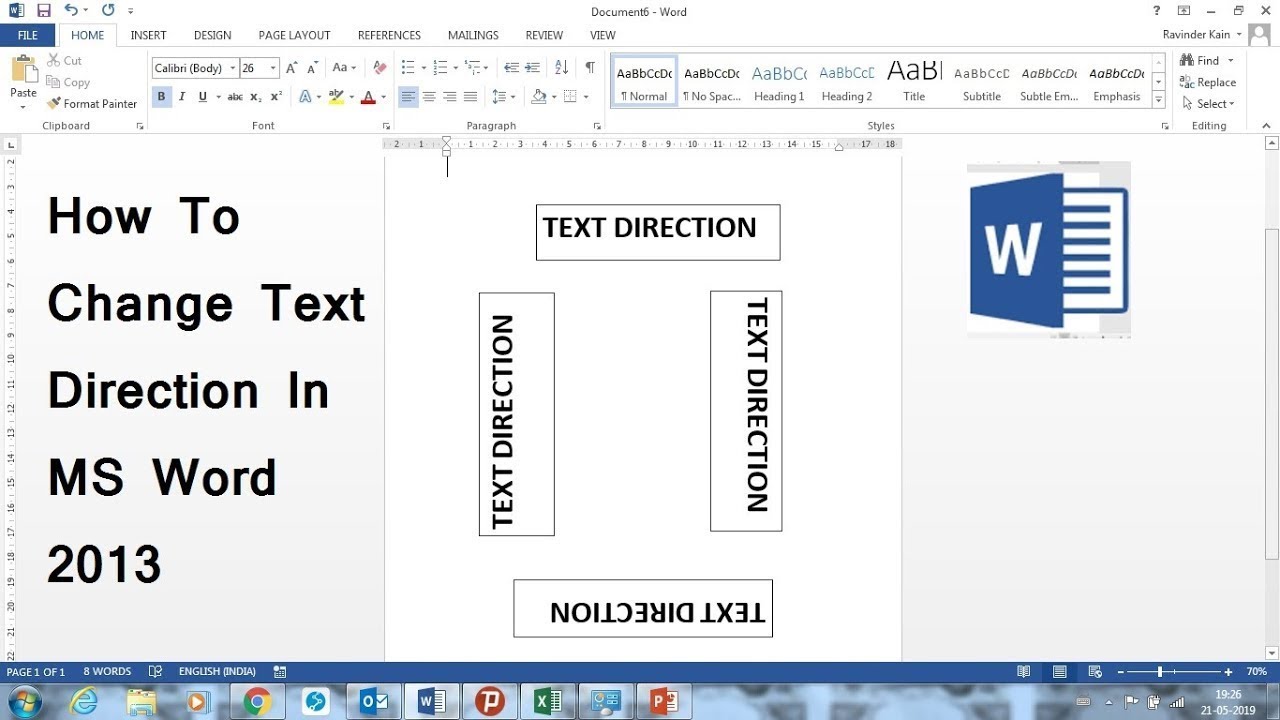Apply strikethrough formatting
This screenshot has height=720, width=1280.
coord(235,97)
